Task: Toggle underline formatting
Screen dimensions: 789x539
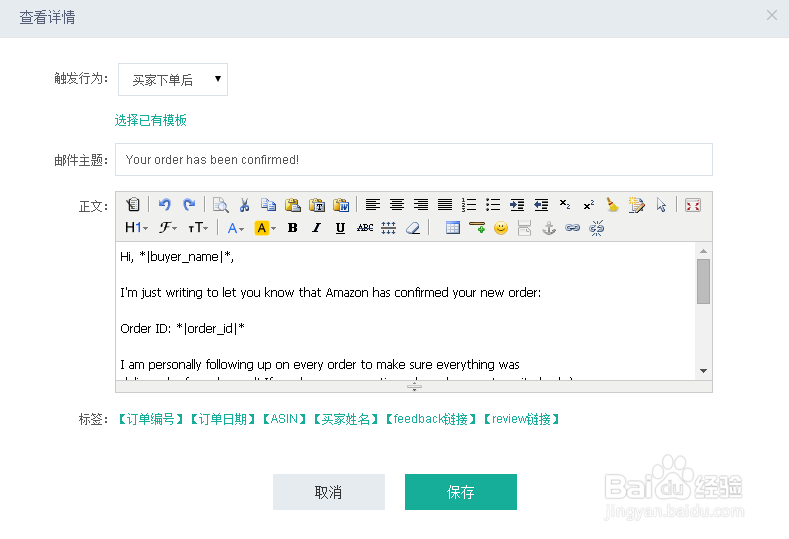Action: click(x=340, y=228)
